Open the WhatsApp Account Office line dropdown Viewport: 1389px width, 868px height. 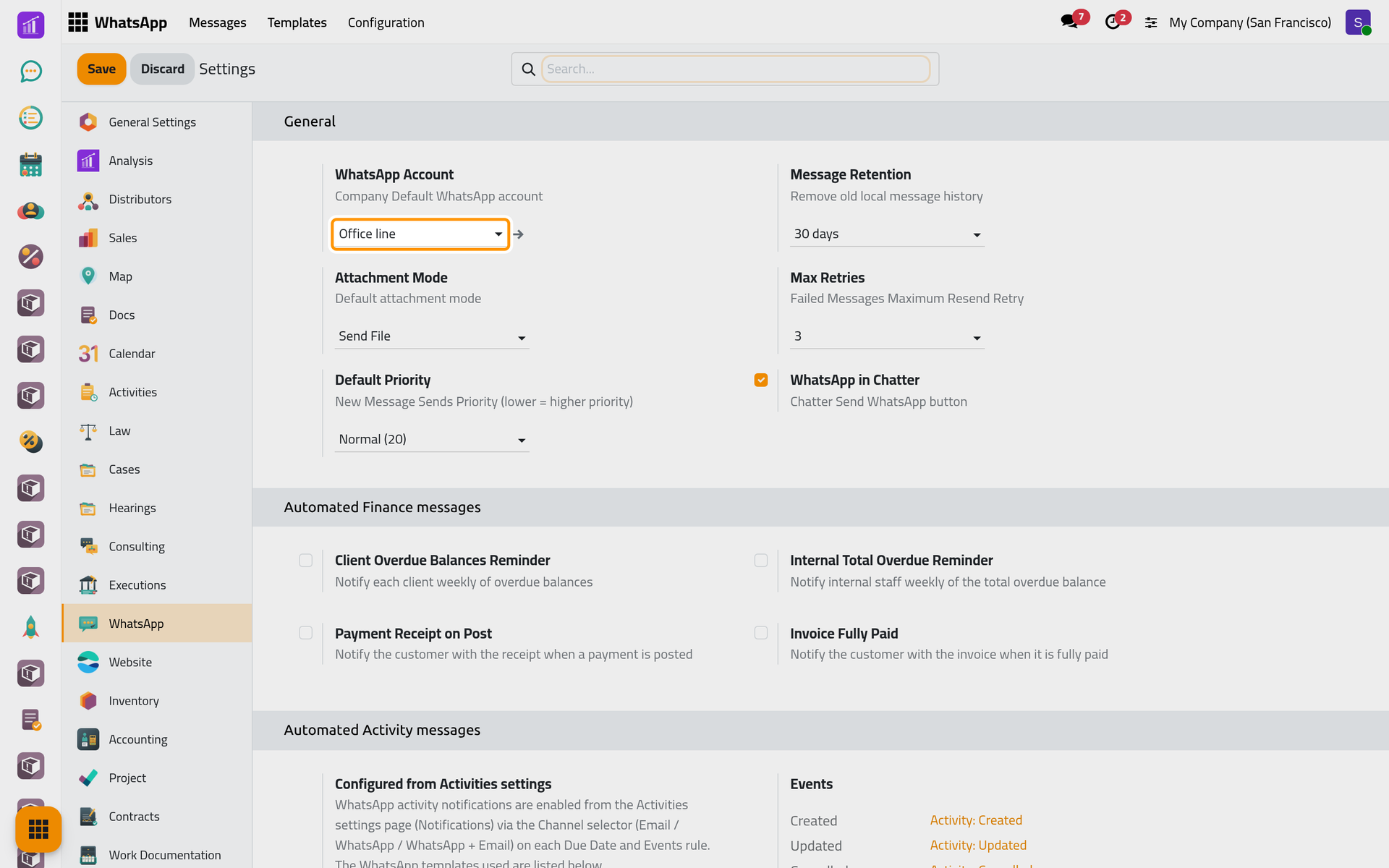pos(420,234)
